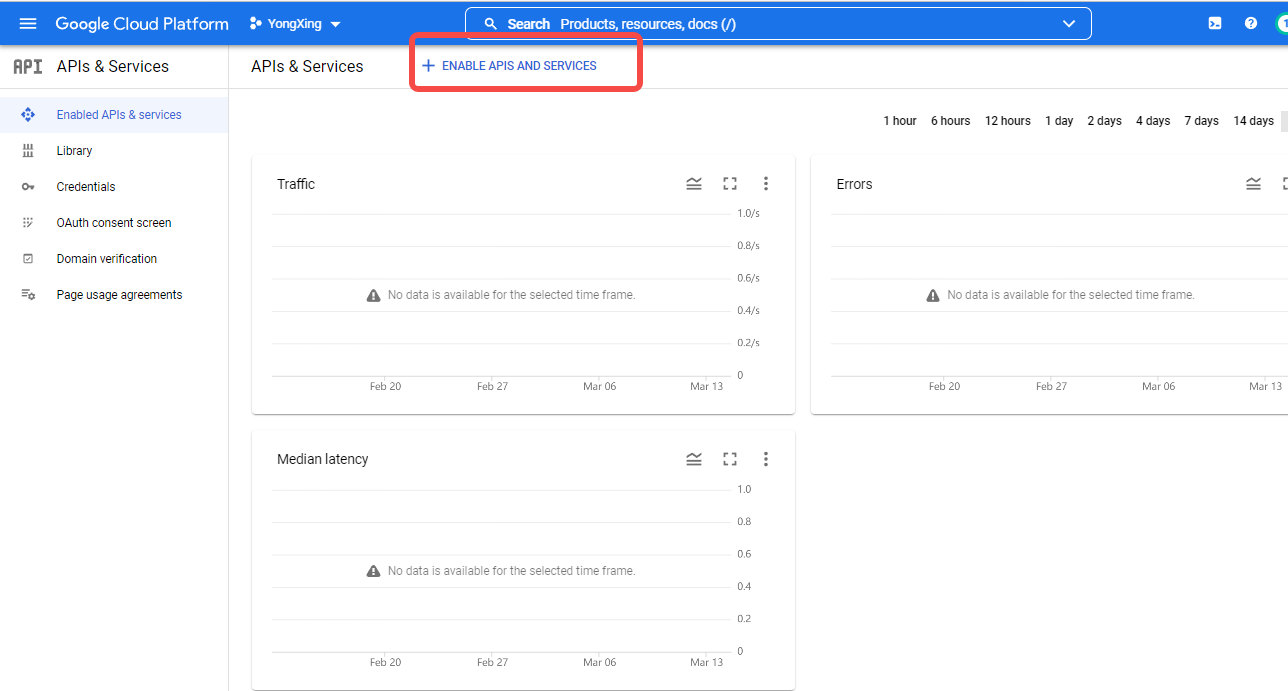Set the time range to 2 days
1288x691 pixels.
(x=1105, y=121)
